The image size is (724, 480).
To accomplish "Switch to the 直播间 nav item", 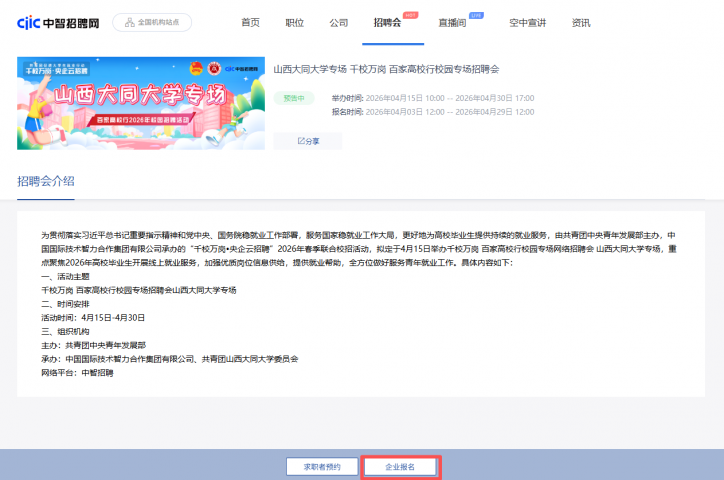I will [x=452, y=22].
